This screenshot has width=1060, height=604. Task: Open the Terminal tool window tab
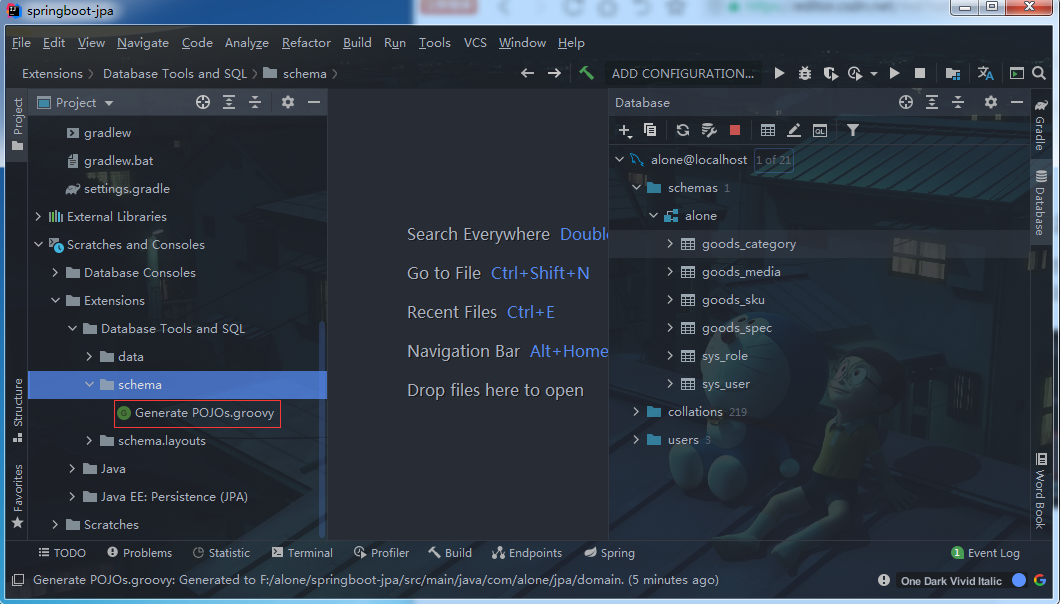[x=302, y=553]
